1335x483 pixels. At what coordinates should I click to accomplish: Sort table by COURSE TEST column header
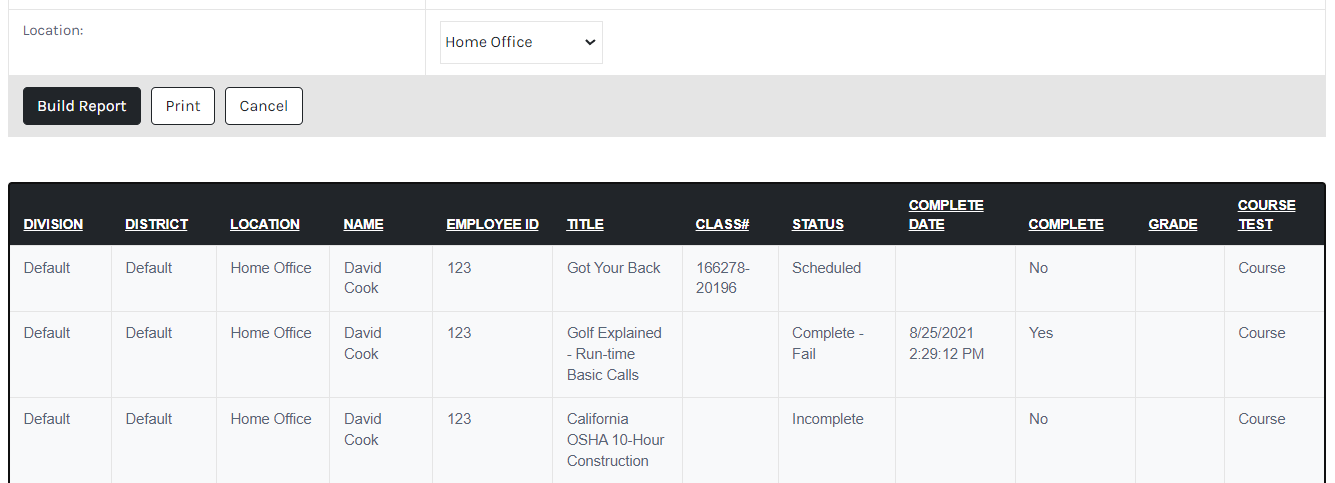1266,215
